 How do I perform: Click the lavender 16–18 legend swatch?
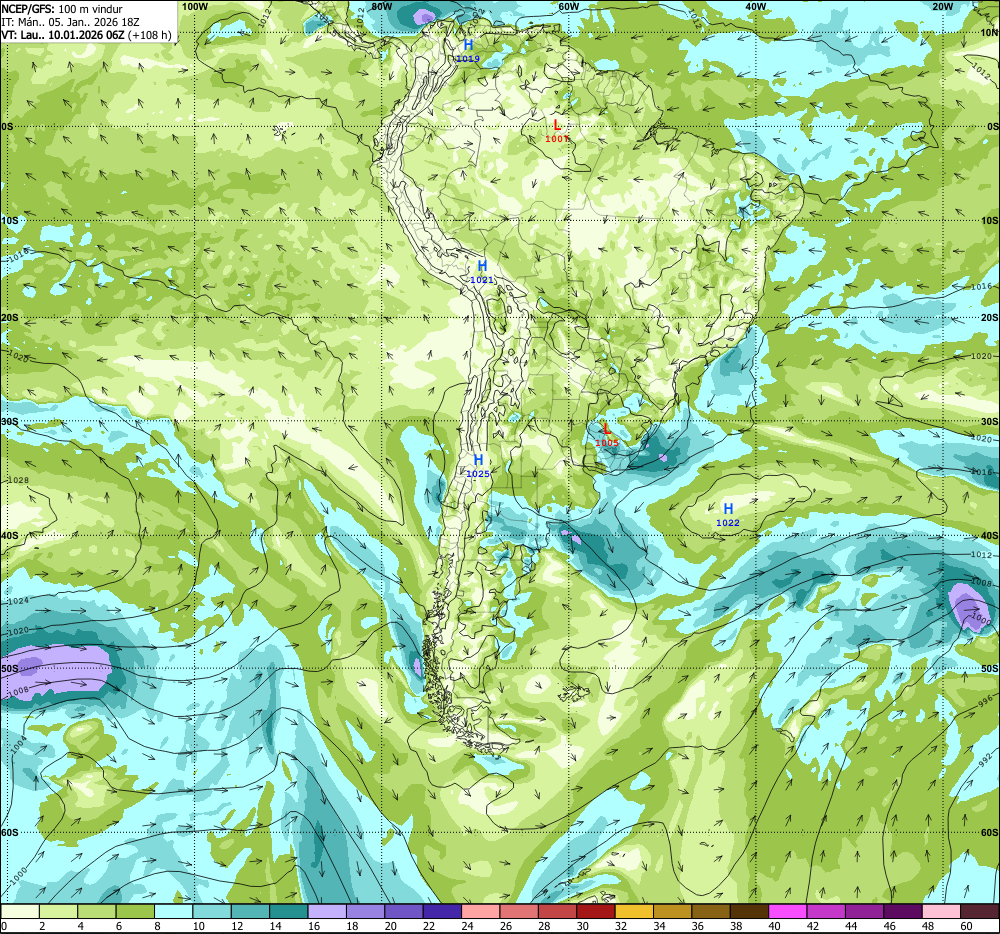point(327,912)
